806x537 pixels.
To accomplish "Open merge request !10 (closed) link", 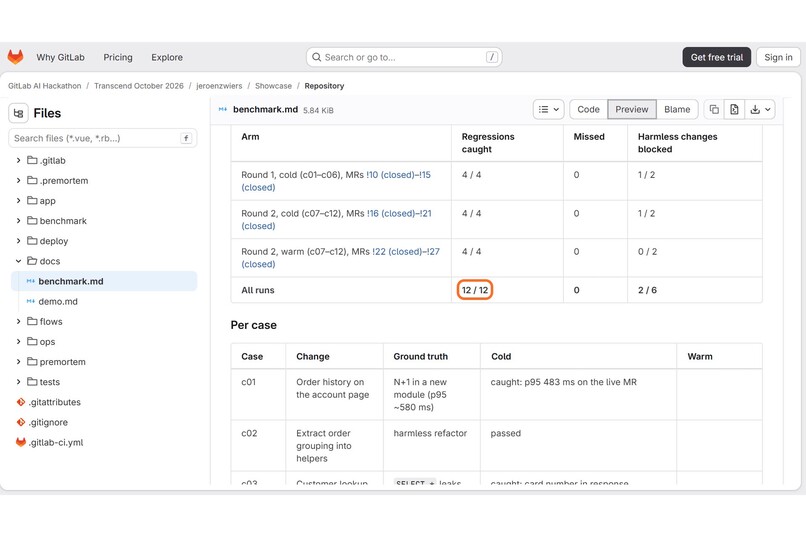I will coord(390,175).
